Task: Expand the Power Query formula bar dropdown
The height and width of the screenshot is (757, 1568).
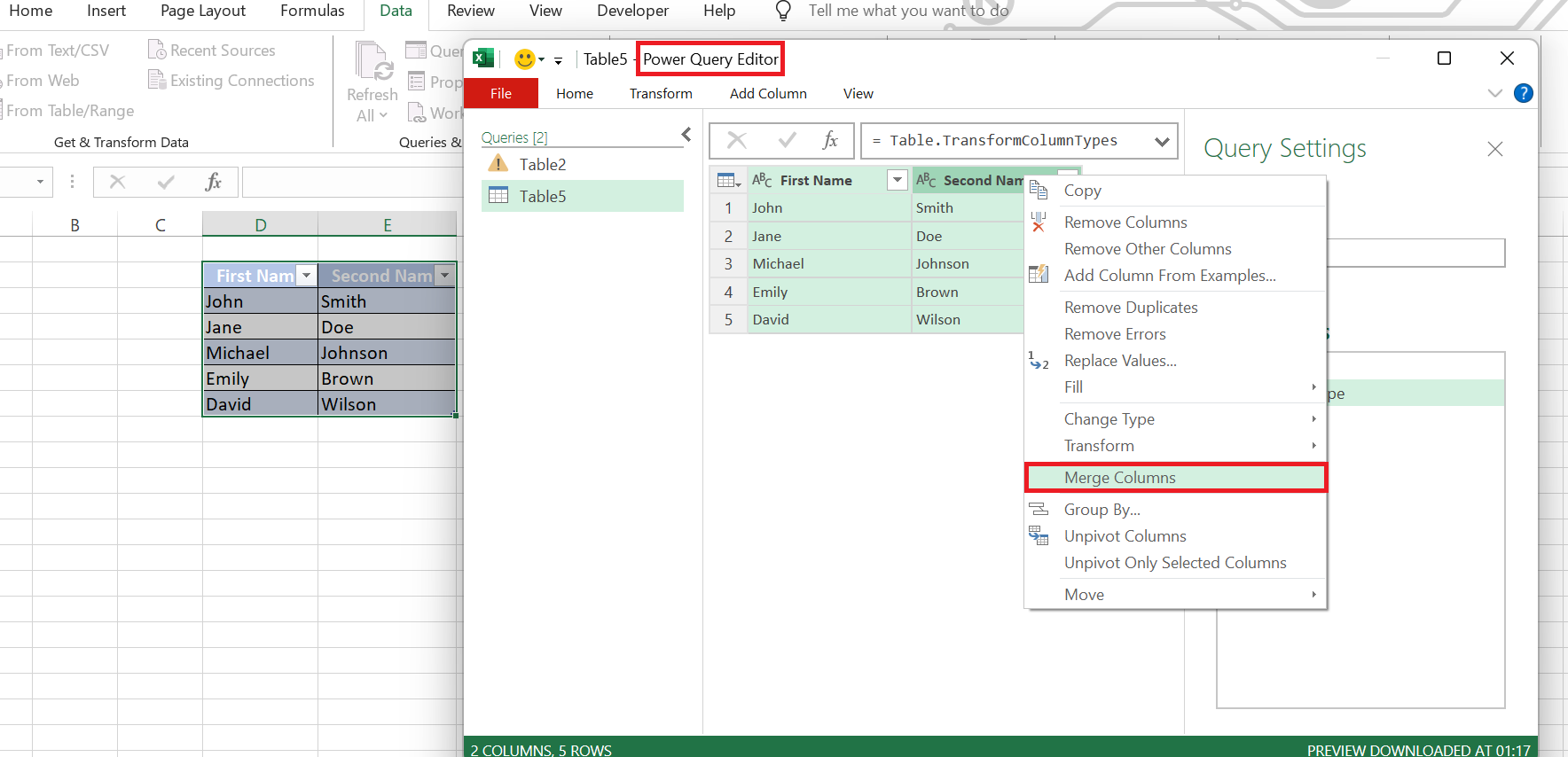Action: pyautogui.click(x=1162, y=141)
